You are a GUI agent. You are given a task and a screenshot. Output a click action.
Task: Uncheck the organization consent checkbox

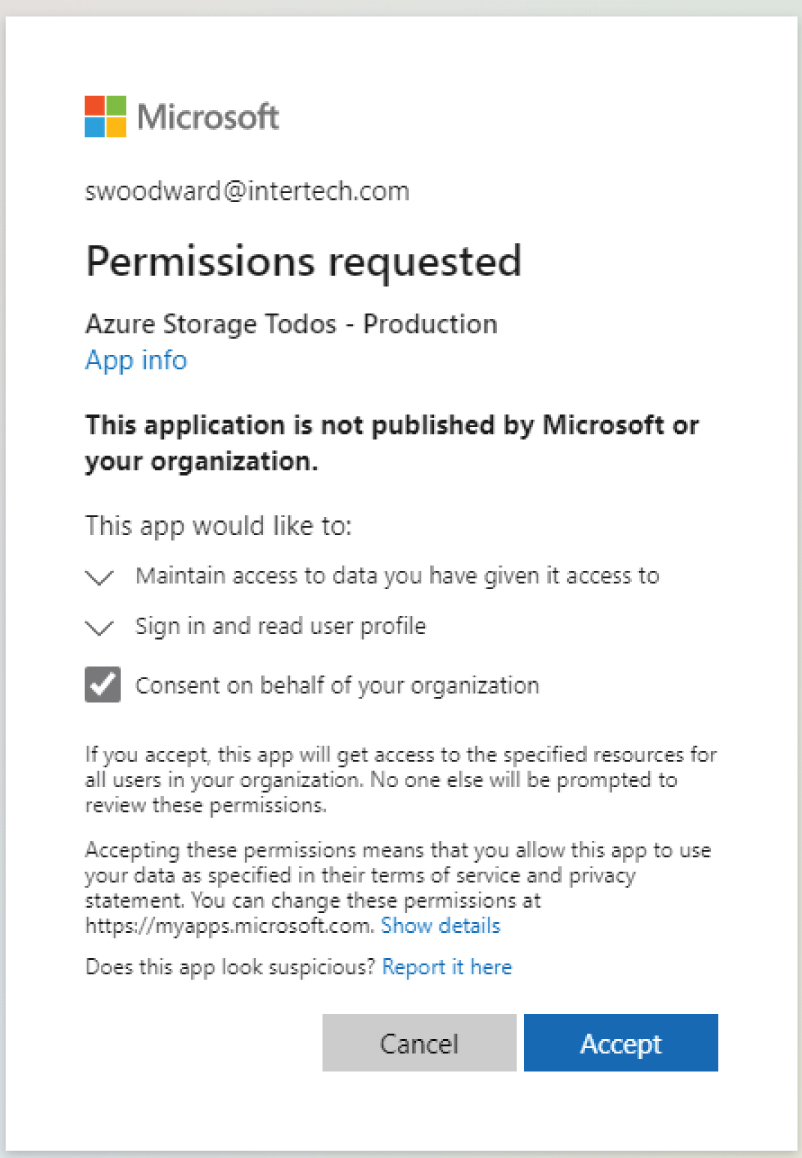(103, 686)
